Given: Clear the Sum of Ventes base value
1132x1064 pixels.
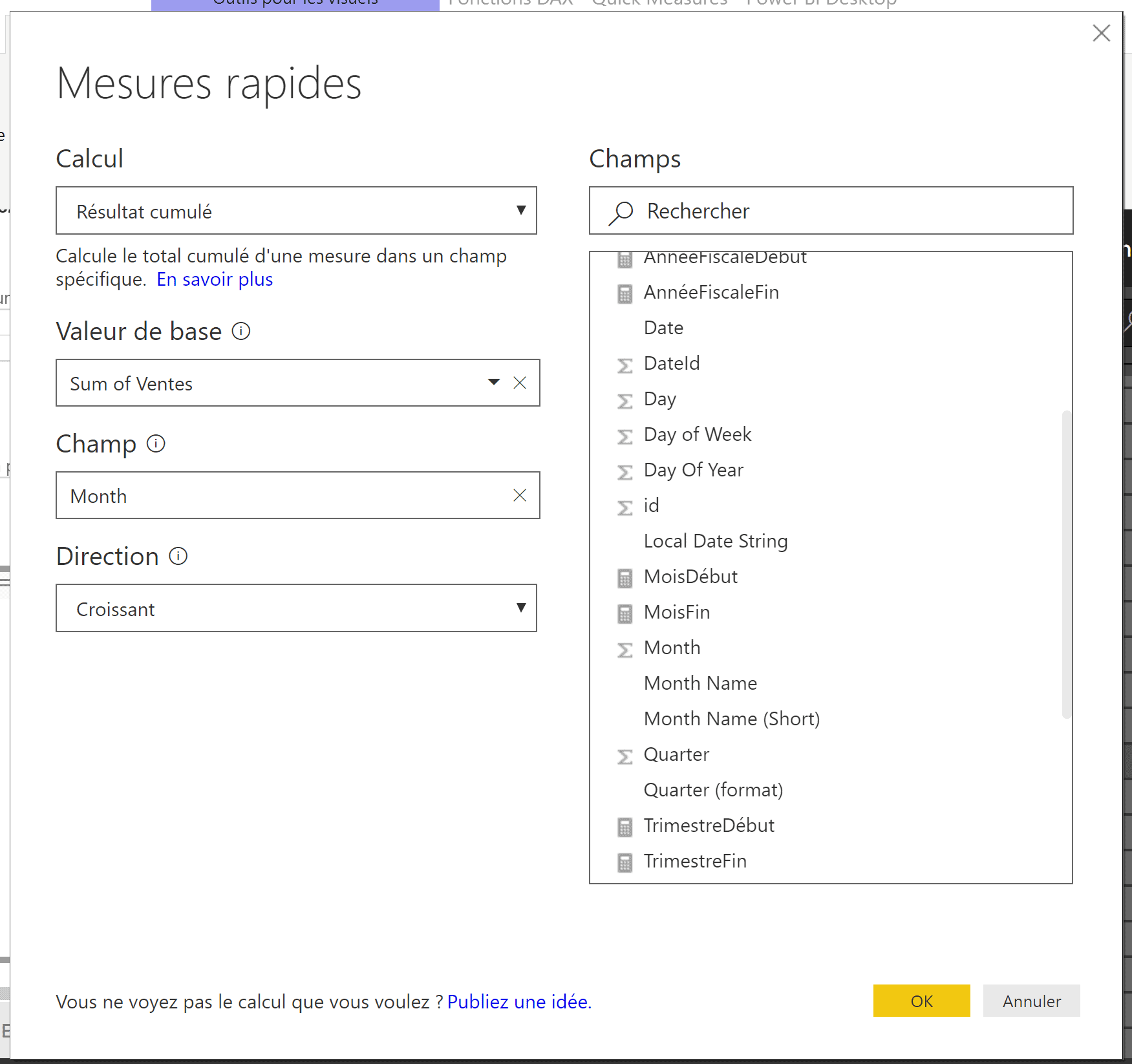Looking at the screenshot, I should tap(520, 383).
